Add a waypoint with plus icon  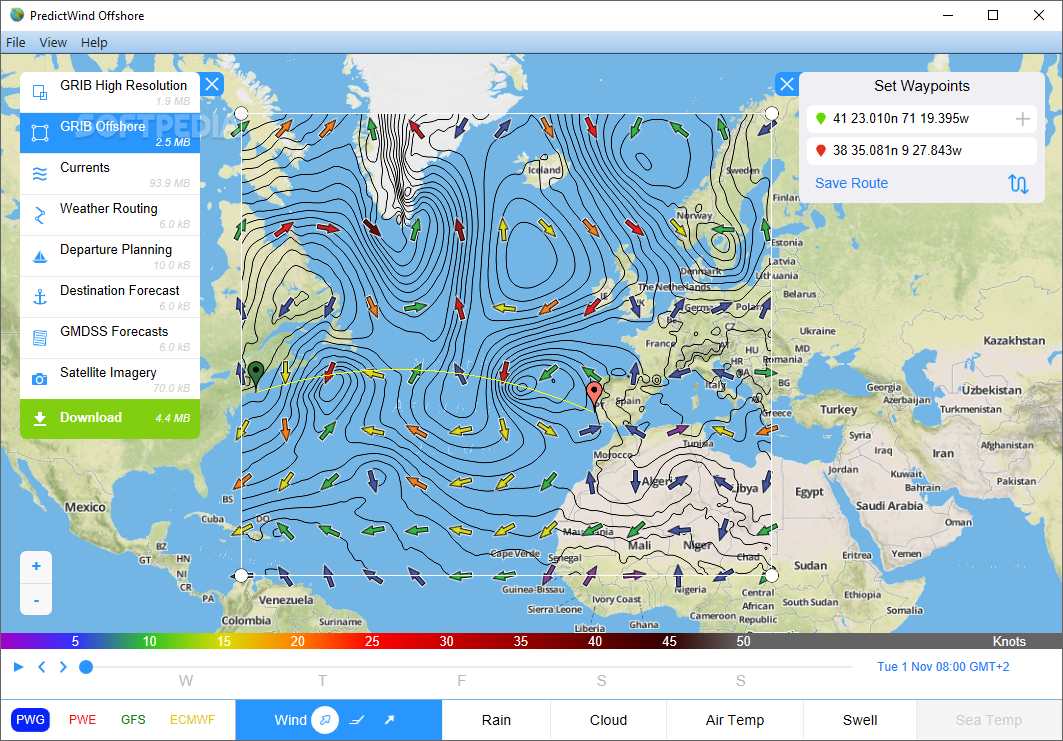click(1022, 119)
